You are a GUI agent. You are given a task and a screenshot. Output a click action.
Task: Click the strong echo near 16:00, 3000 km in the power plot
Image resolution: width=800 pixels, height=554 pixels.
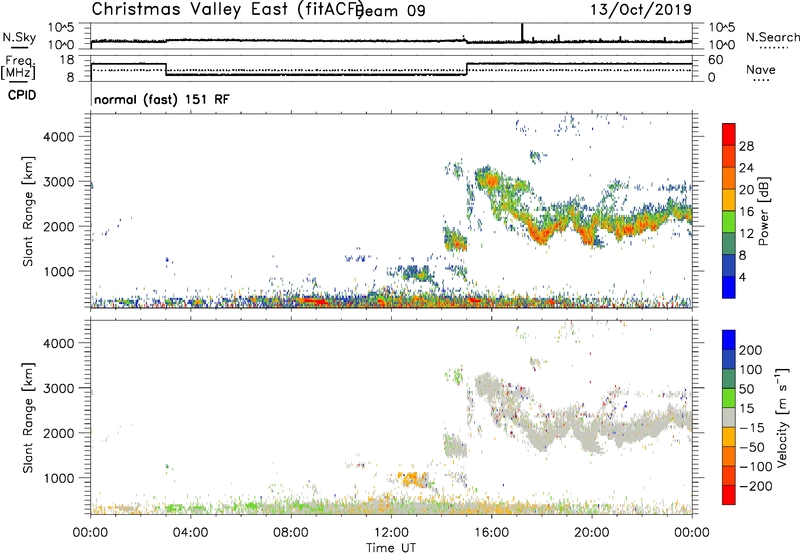492,181
